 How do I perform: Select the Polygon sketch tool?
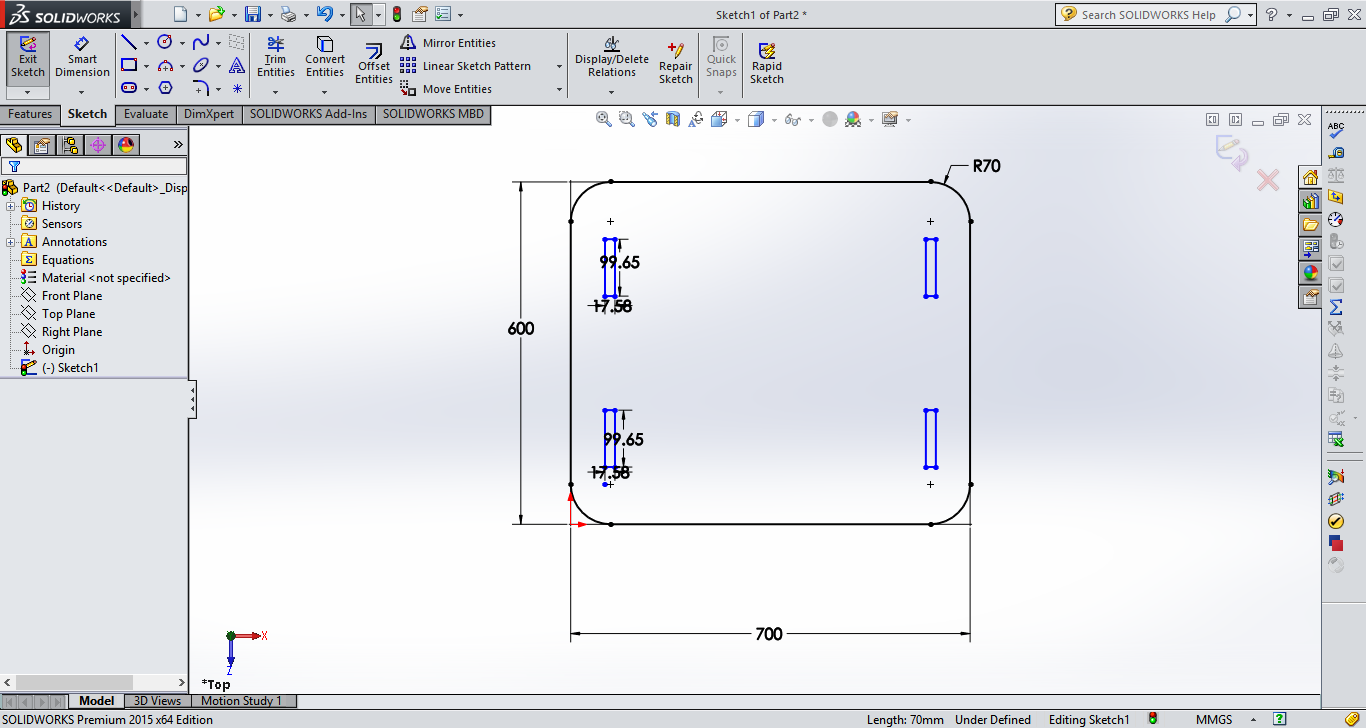pyautogui.click(x=165, y=88)
